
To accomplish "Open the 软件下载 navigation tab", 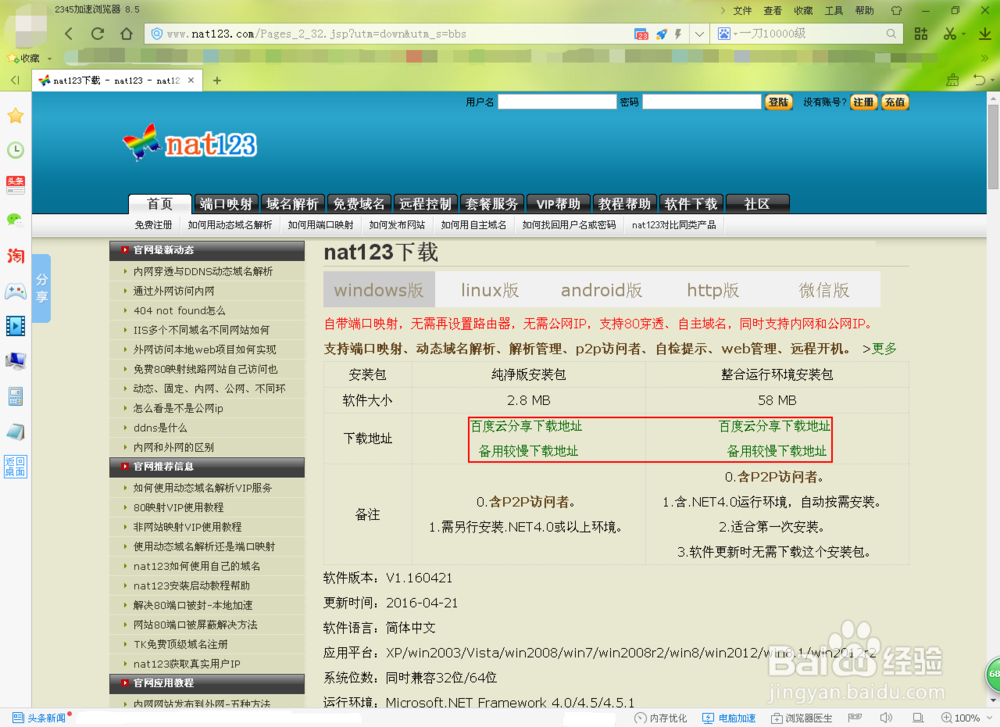I will 691,204.
